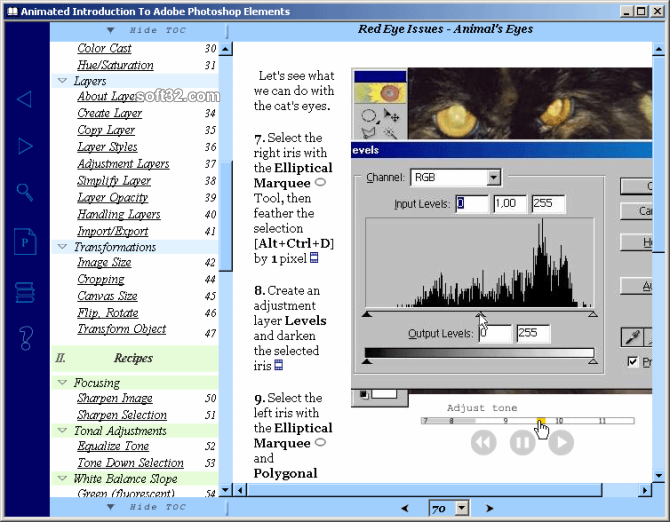Go to previous page arrow at bottom
The width and height of the screenshot is (670, 522).
(x=405, y=508)
